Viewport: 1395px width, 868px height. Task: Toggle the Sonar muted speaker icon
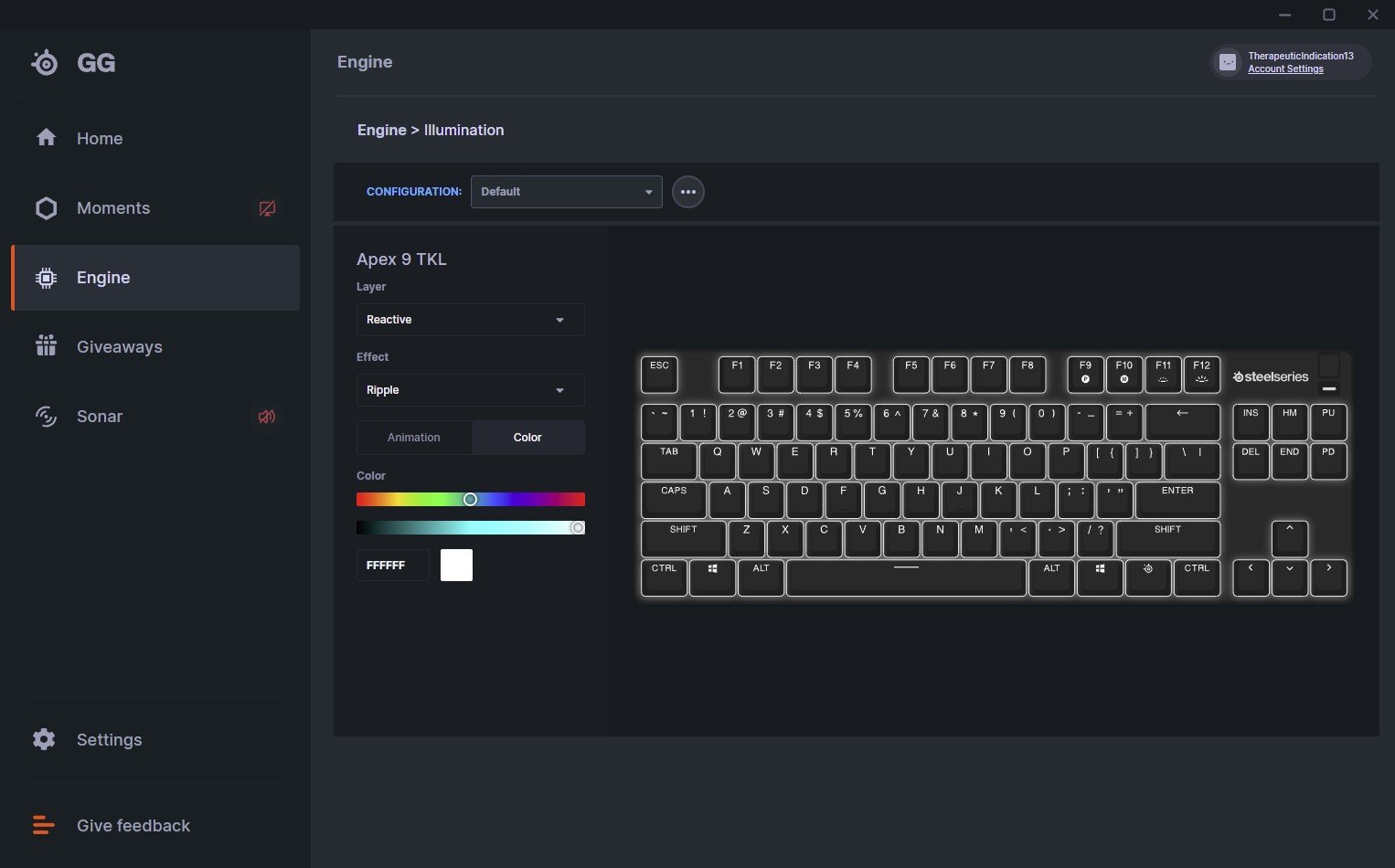point(267,417)
